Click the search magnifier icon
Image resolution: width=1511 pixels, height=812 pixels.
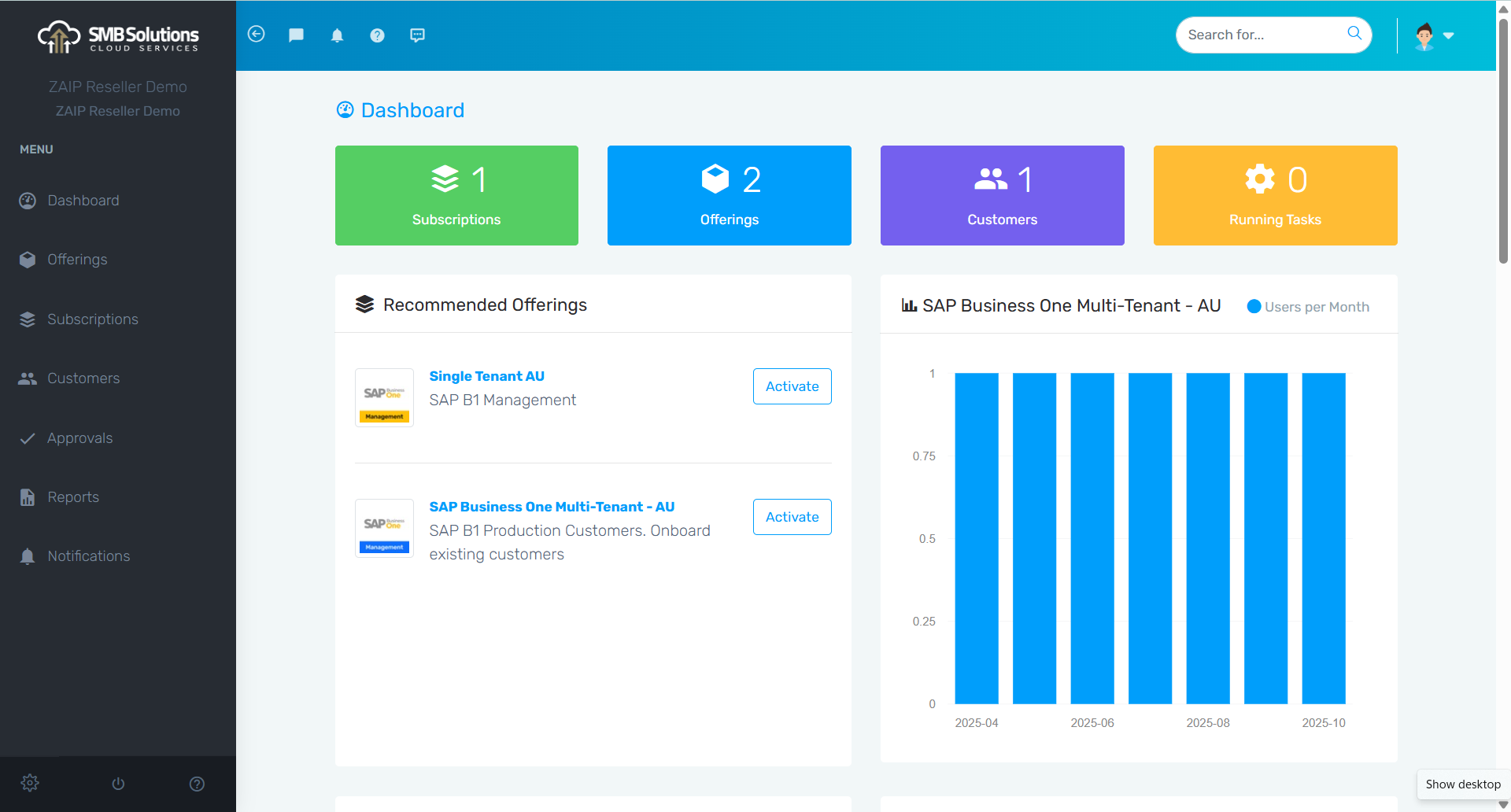click(x=1354, y=33)
